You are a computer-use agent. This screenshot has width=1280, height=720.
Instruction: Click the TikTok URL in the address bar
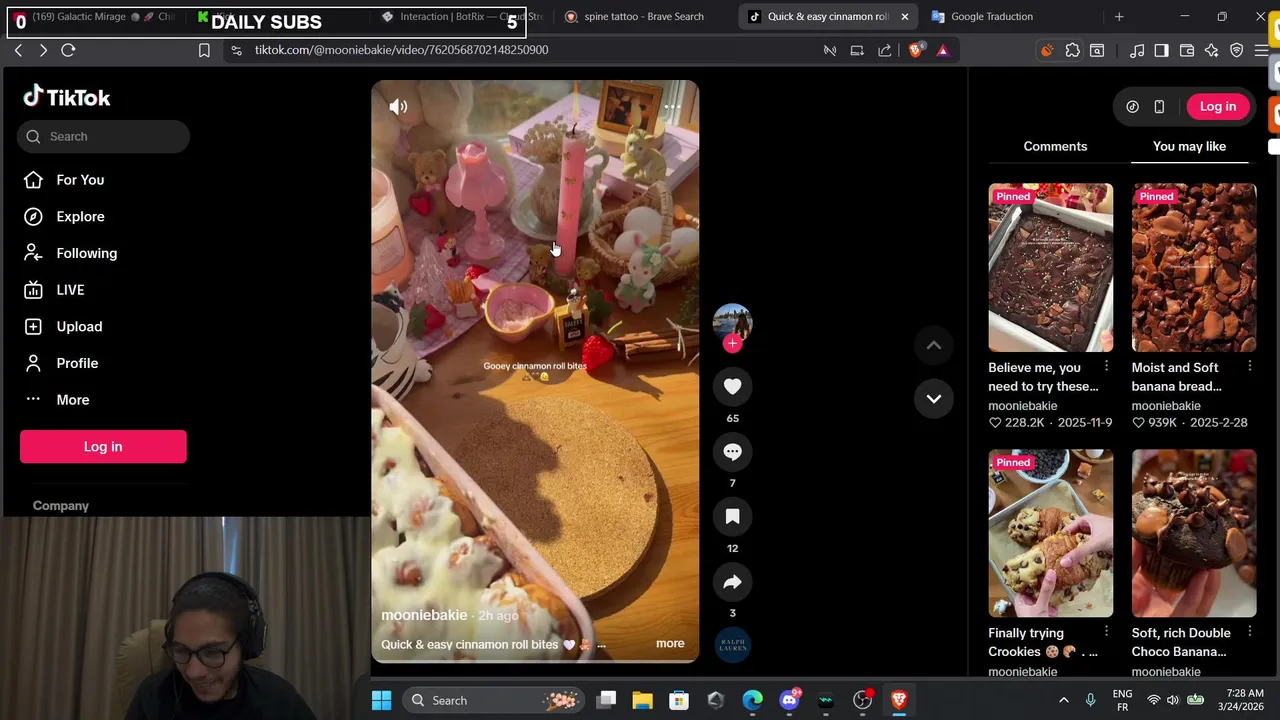pyautogui.click(x=401, y=50)
